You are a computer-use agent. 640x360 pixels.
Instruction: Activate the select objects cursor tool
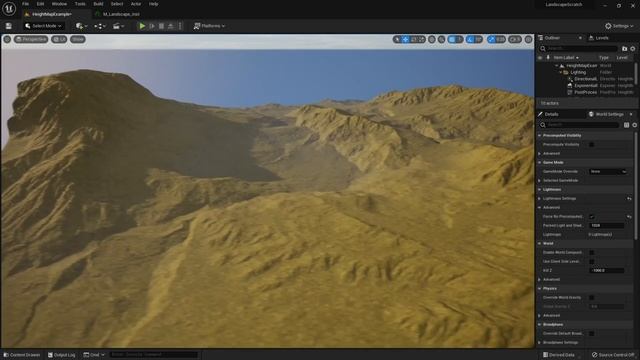coord(397,39)
